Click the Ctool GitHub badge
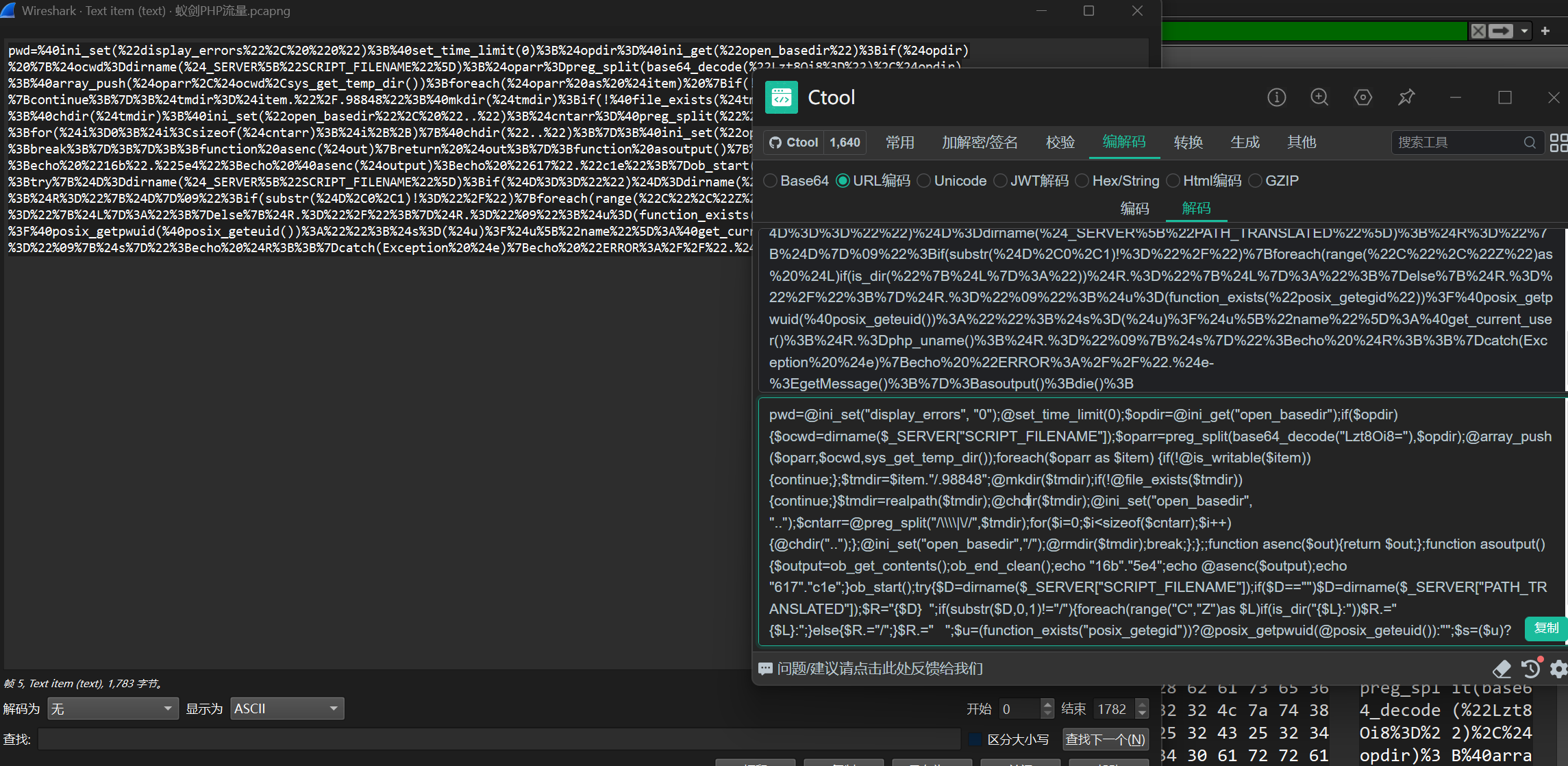The width and height of the screenshot is (1568, 766). (x=814, y=143)
